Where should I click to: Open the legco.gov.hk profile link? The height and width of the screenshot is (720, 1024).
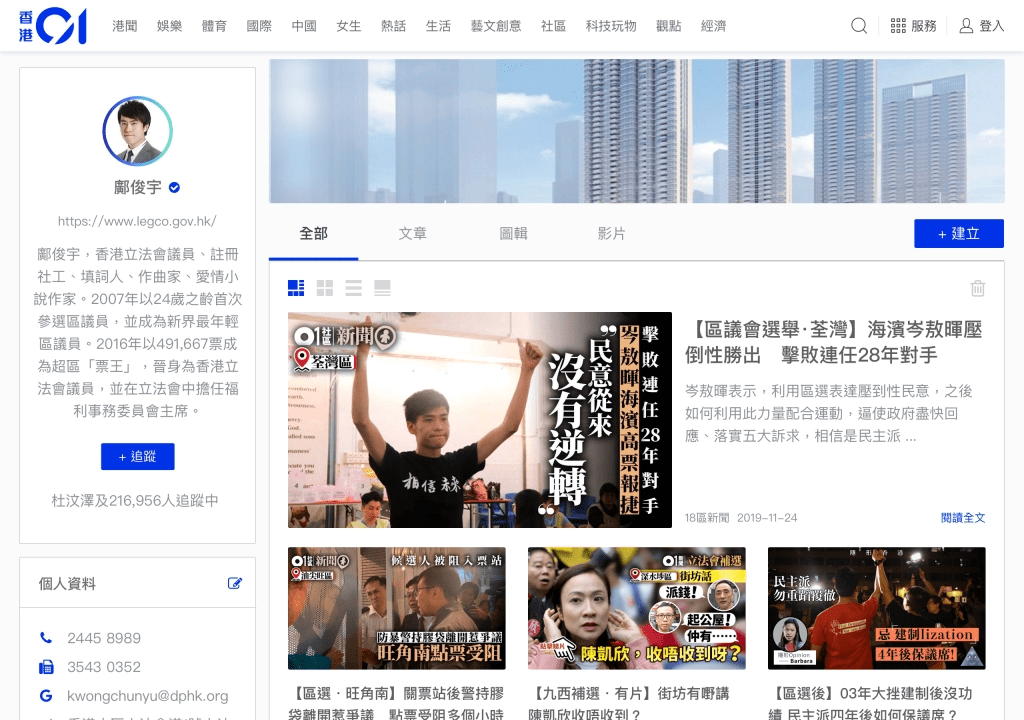[137, 221]
